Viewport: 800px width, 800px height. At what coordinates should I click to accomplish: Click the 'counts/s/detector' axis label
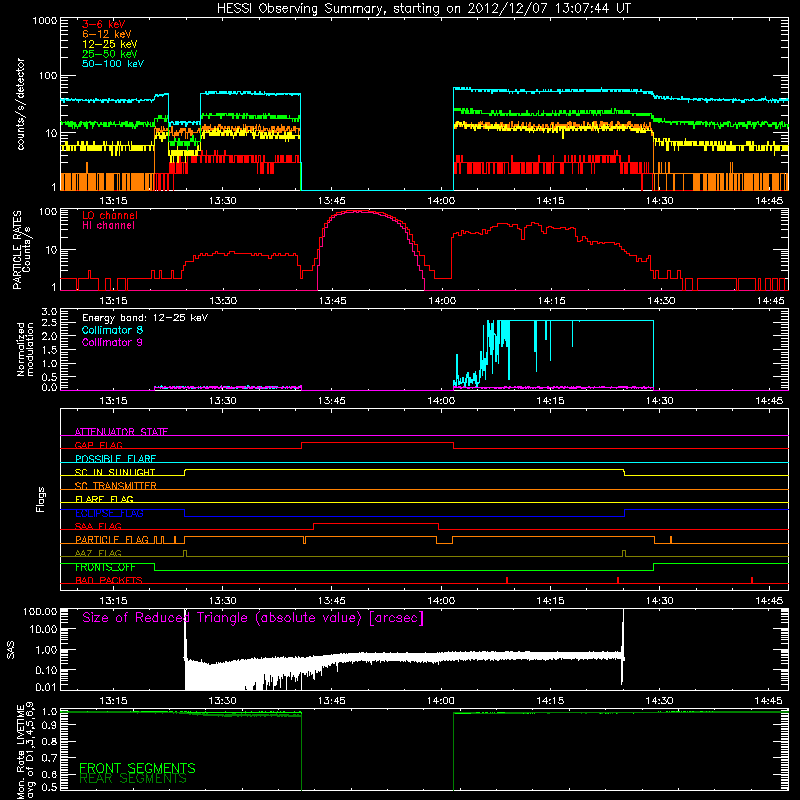point(21,104)
